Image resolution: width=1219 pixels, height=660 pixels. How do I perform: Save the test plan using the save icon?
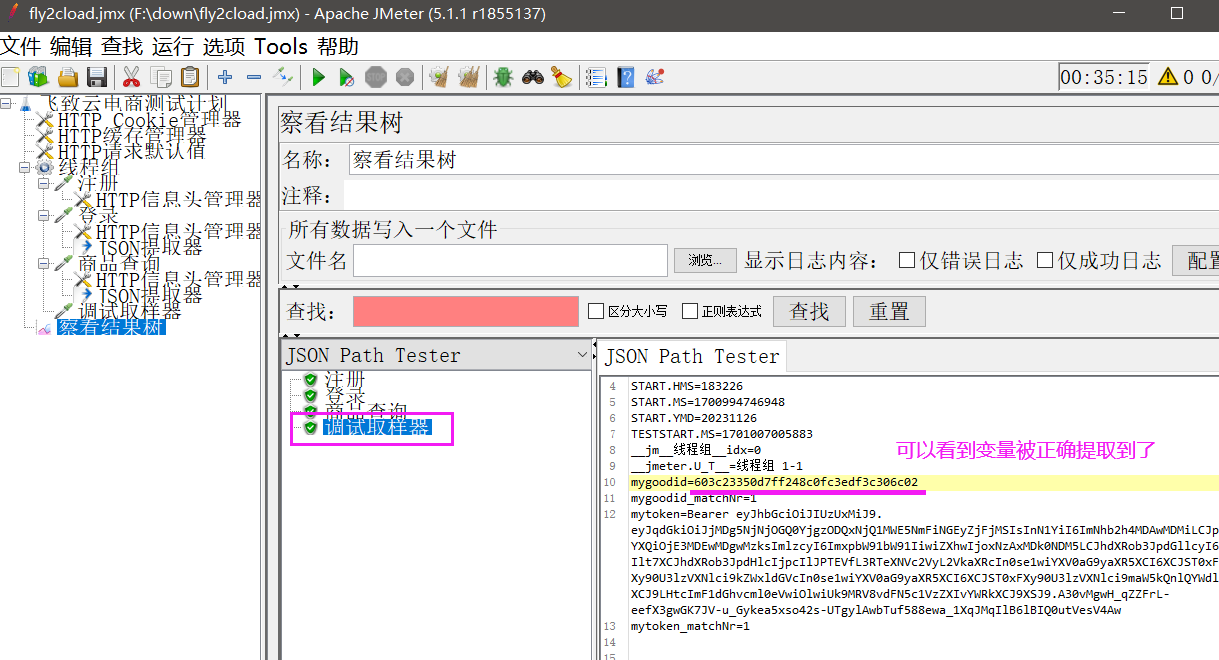point(95,77)
